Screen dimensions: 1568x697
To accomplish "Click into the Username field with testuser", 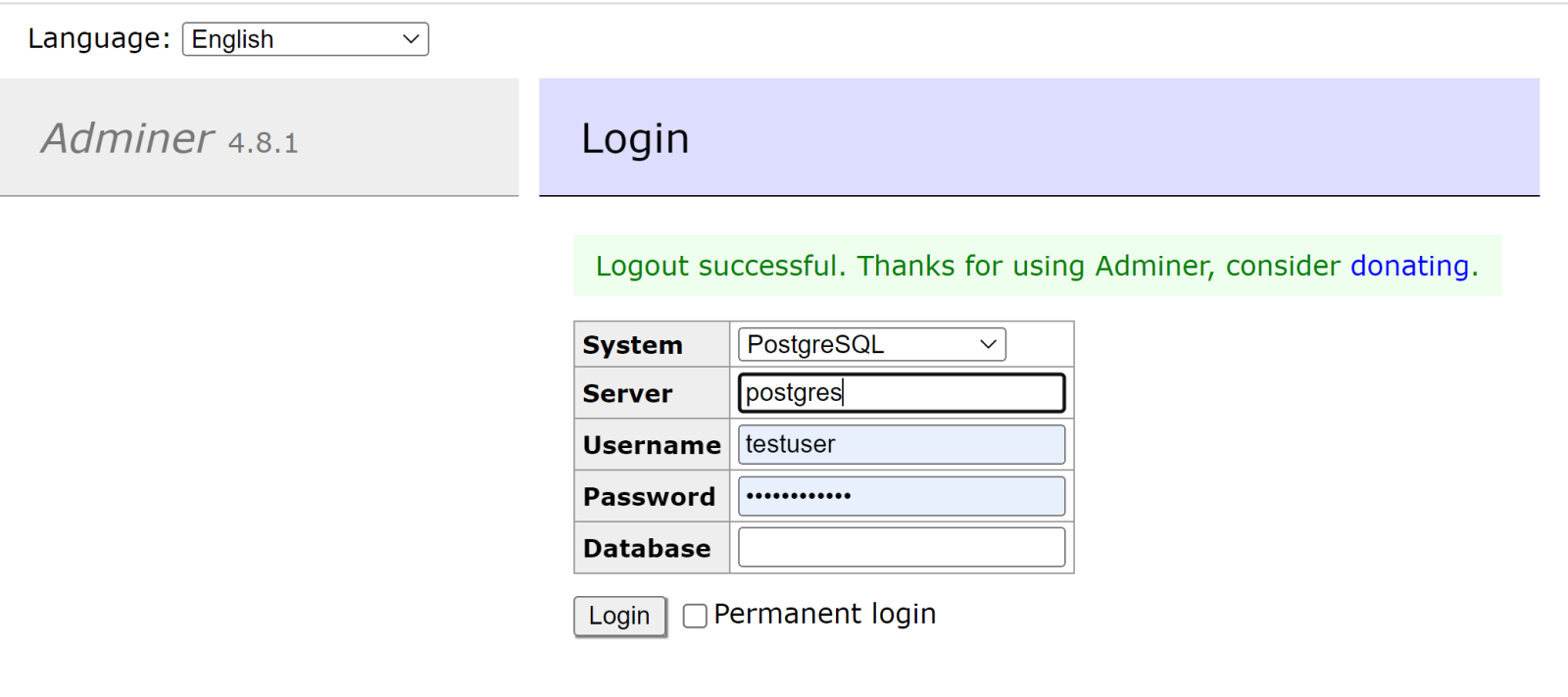I will pyautogui.click(x=901, y=444).
